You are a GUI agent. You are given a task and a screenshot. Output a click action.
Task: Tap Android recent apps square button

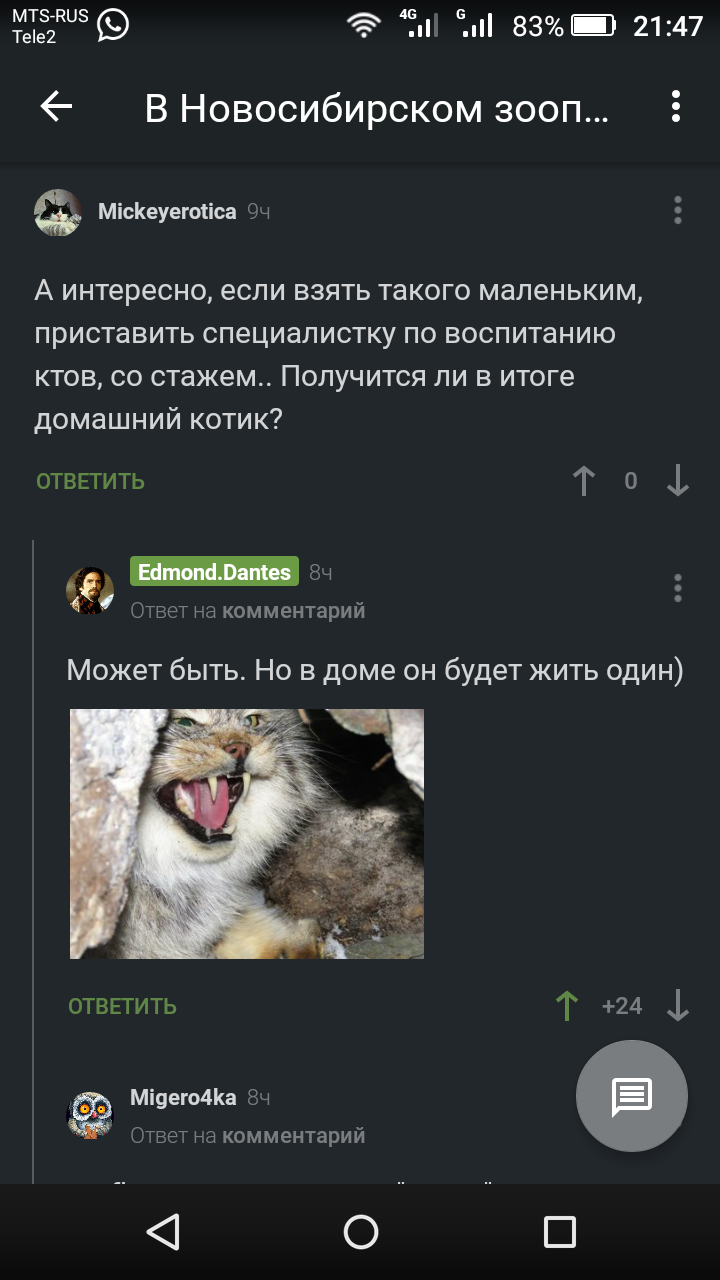[x=559, y=1232]
